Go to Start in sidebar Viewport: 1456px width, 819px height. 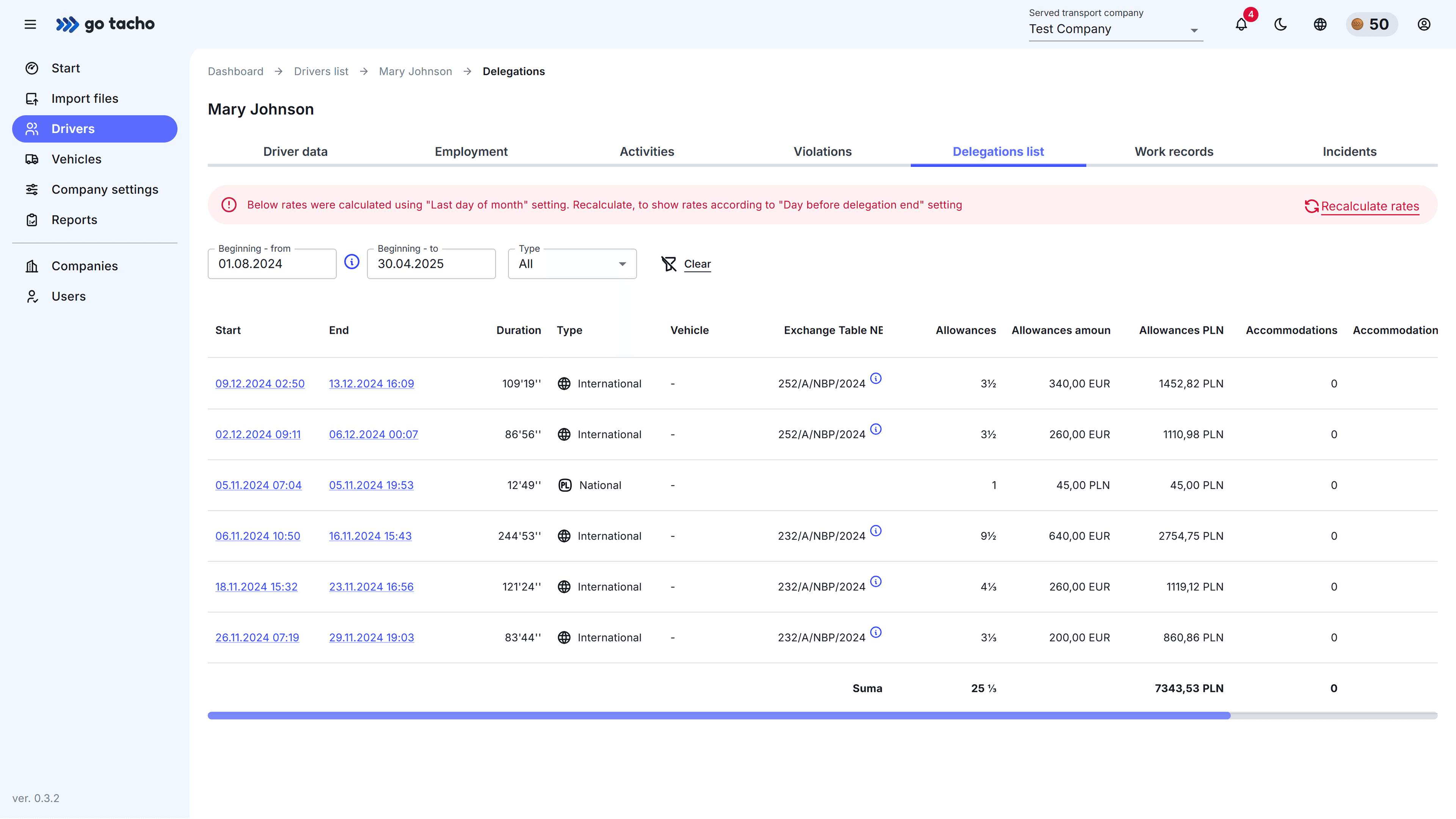[95, 68]
